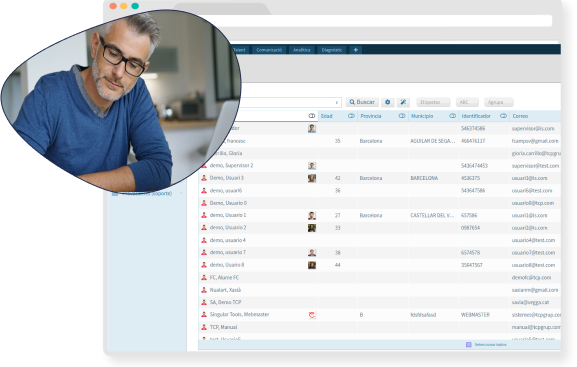The height and width of the screenshot is (367, 577).
Task: Click the user icon beside TCP, Manual
Action: [204, 327]
